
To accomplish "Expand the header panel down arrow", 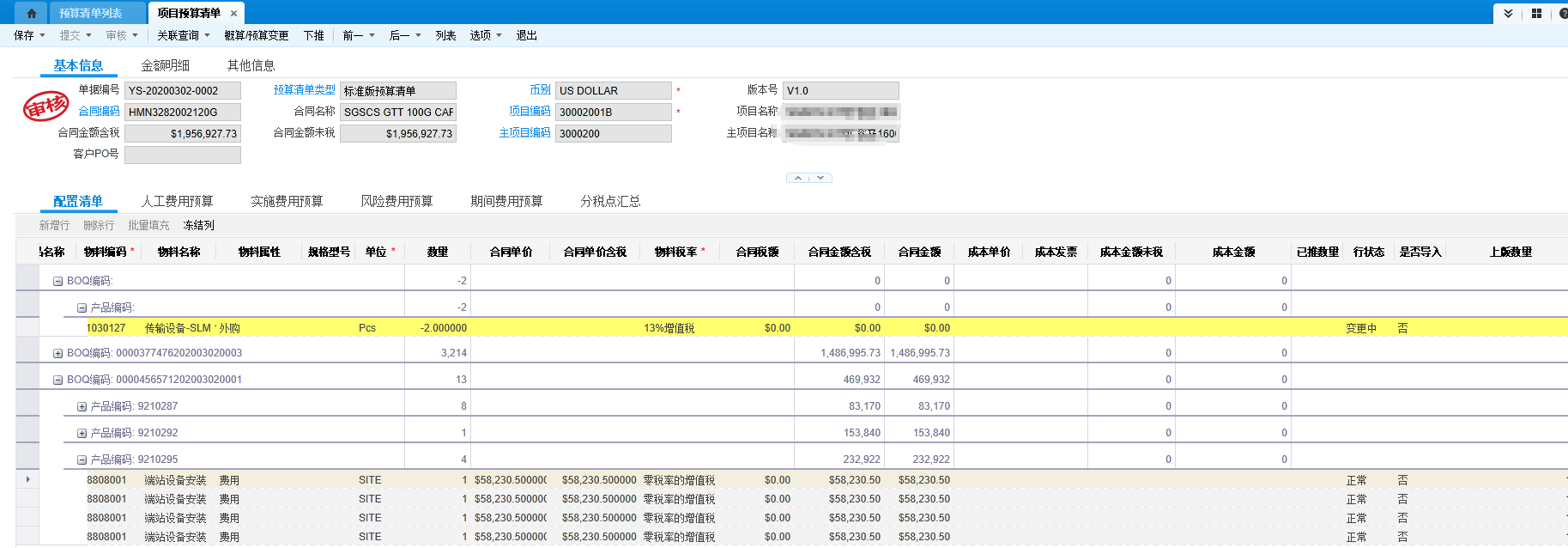I will [820, 178].
